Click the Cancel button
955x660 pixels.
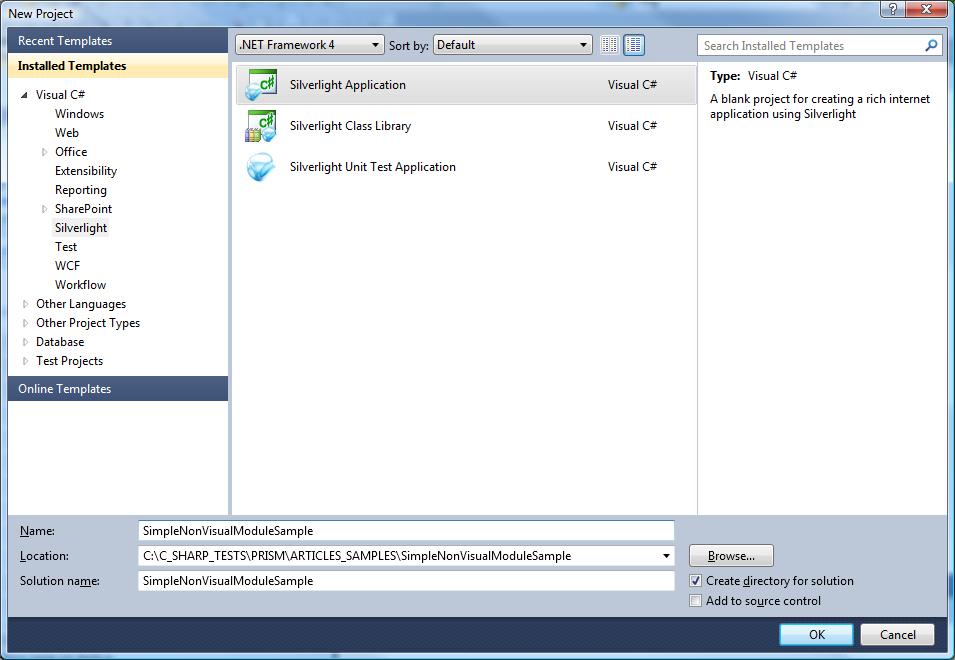pyautogui.click(x=897, y=634)
